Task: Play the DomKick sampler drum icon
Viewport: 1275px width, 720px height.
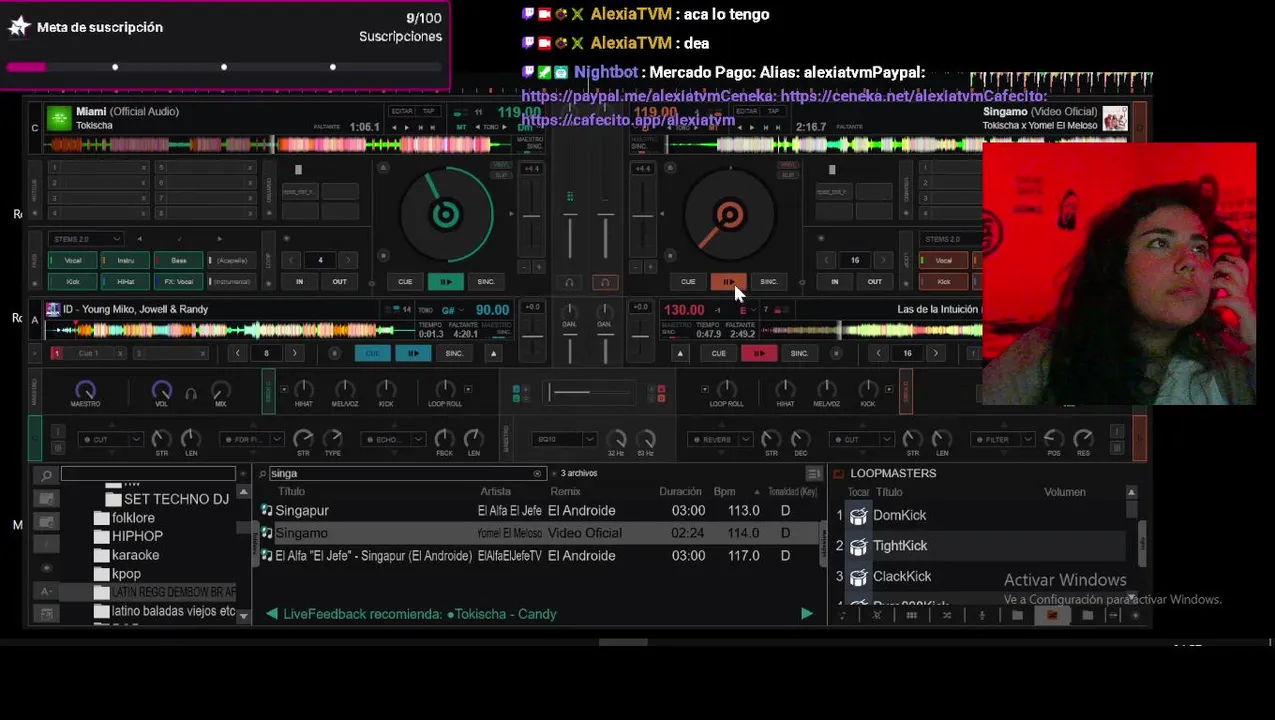Action: pos(858,516)
